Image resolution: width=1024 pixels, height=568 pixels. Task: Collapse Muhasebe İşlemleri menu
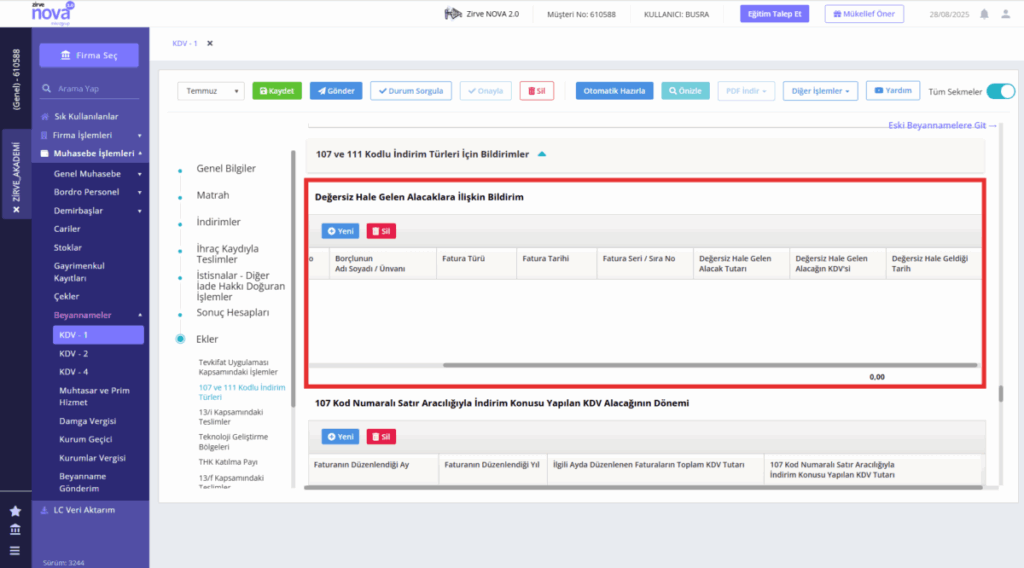point(139,153)
